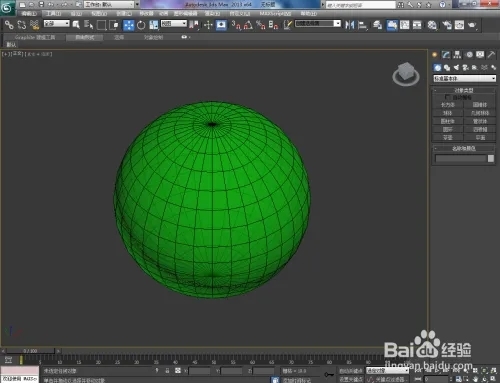Click the Align tool icon
Screen dimensions: 500x383
[362, 25]
